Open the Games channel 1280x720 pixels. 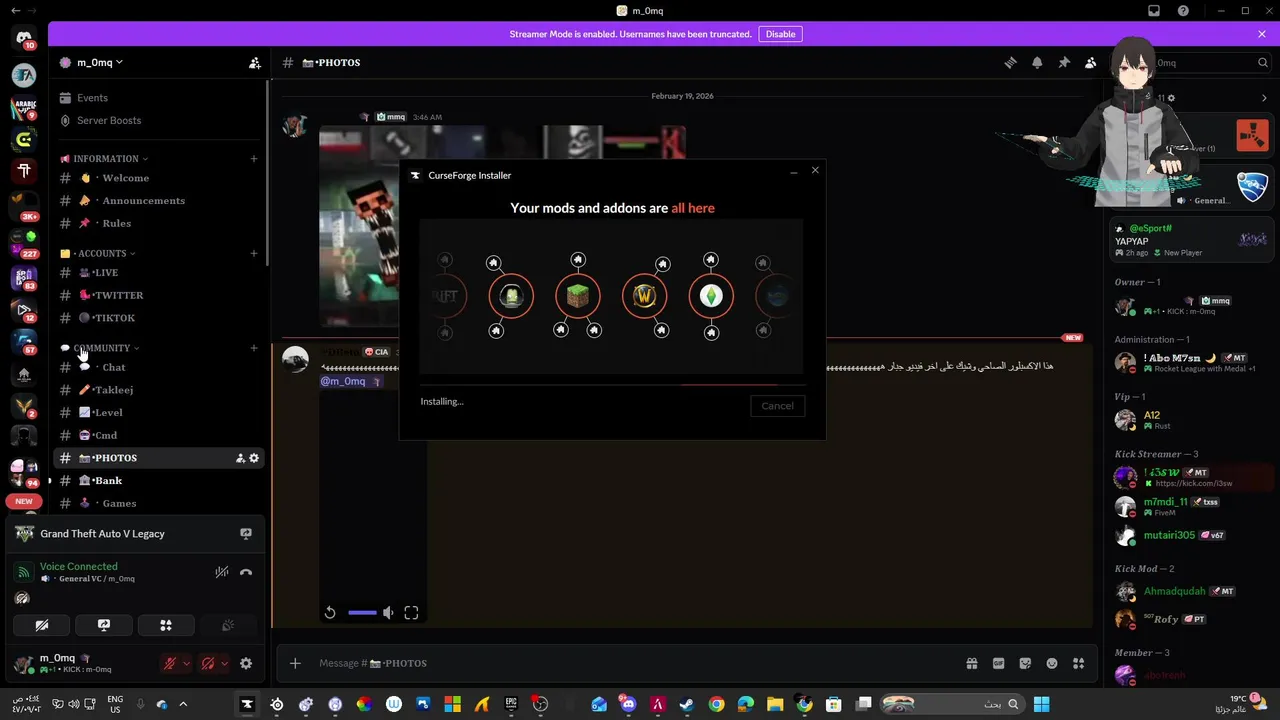coord(158,503)
